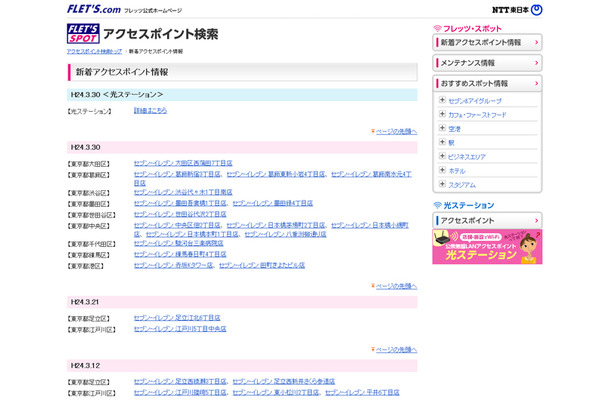Select 空港 in sidebar list
The width and height of the screenshot is (610, 400).
point(454,129)
